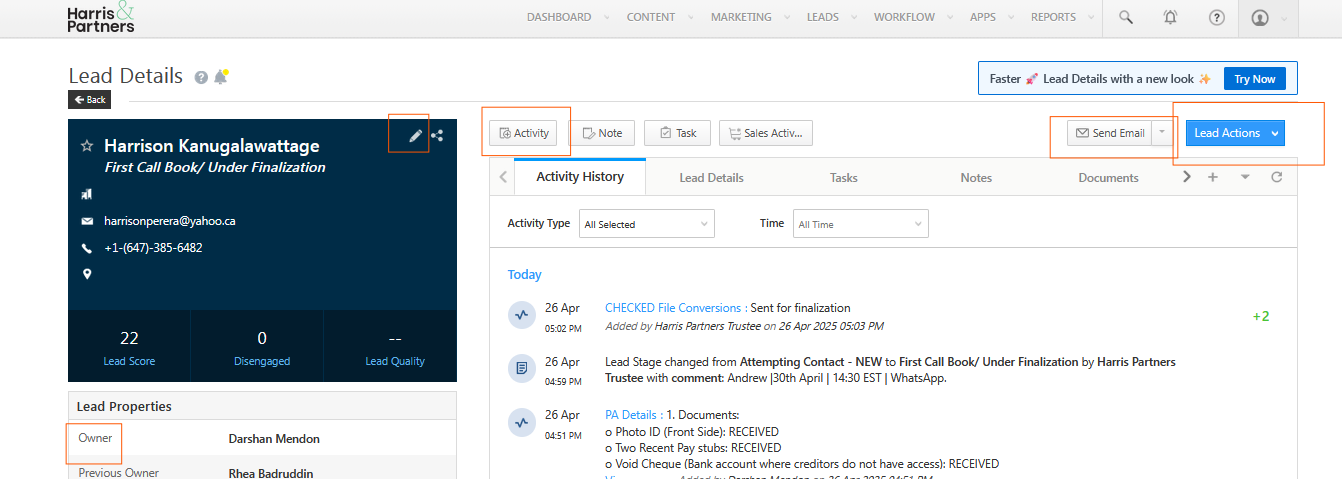Open CHECKED File Conversions activity link

(675, 308)
